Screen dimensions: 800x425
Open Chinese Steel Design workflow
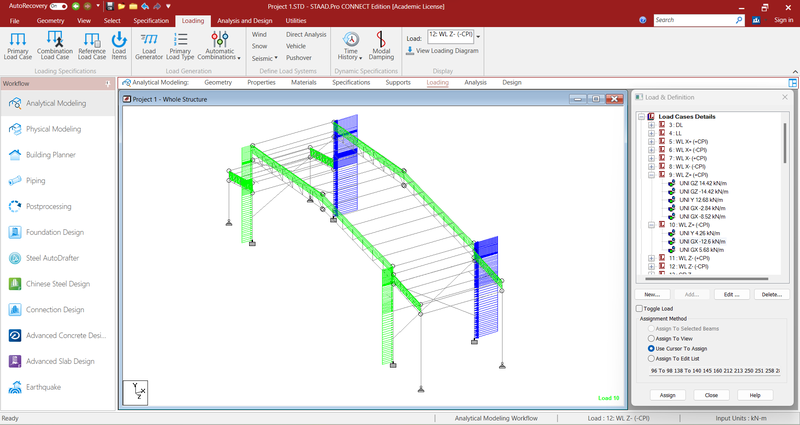pyautogui.click(x=58, y=284)
